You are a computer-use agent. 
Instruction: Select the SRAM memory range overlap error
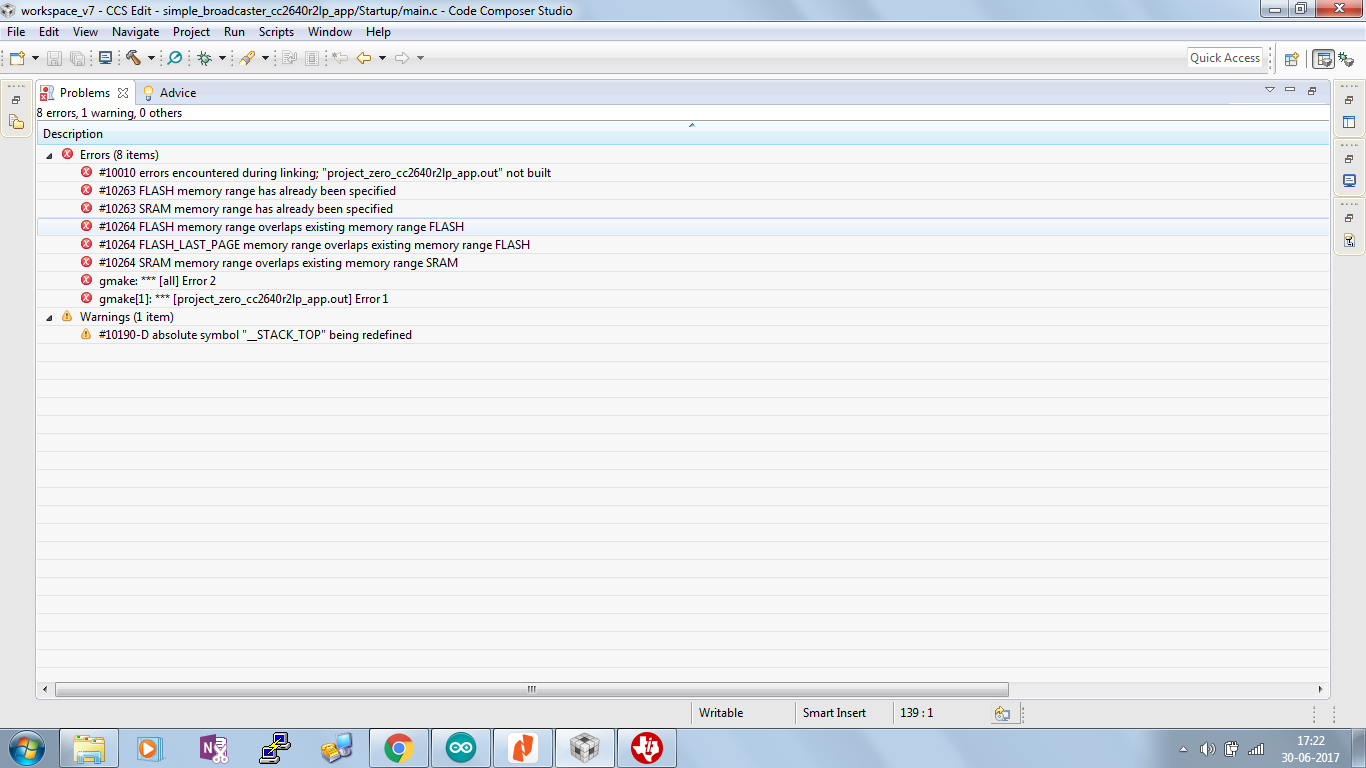tap(277, 262)
